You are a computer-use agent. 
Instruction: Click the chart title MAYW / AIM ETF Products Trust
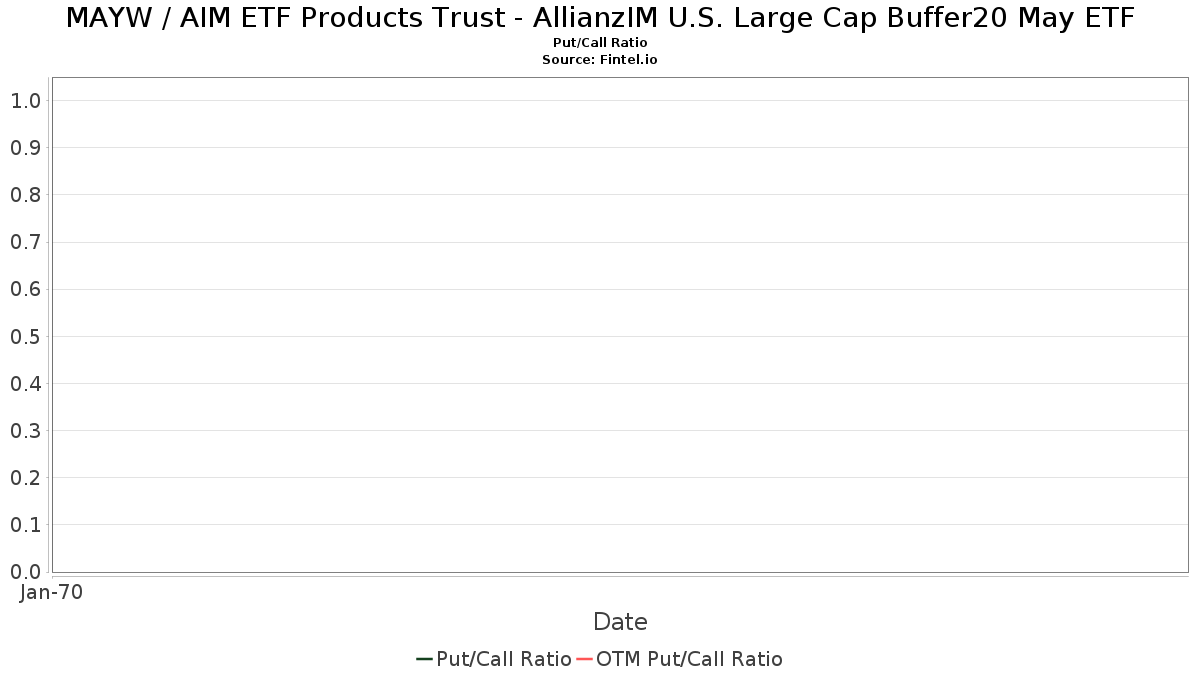click(x=600, y=18)
